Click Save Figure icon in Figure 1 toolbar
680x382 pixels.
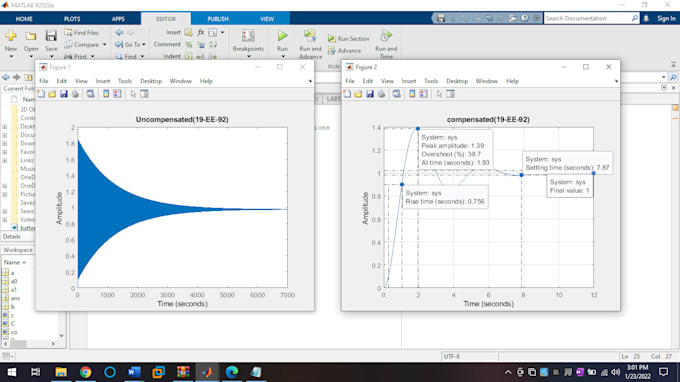64,94
